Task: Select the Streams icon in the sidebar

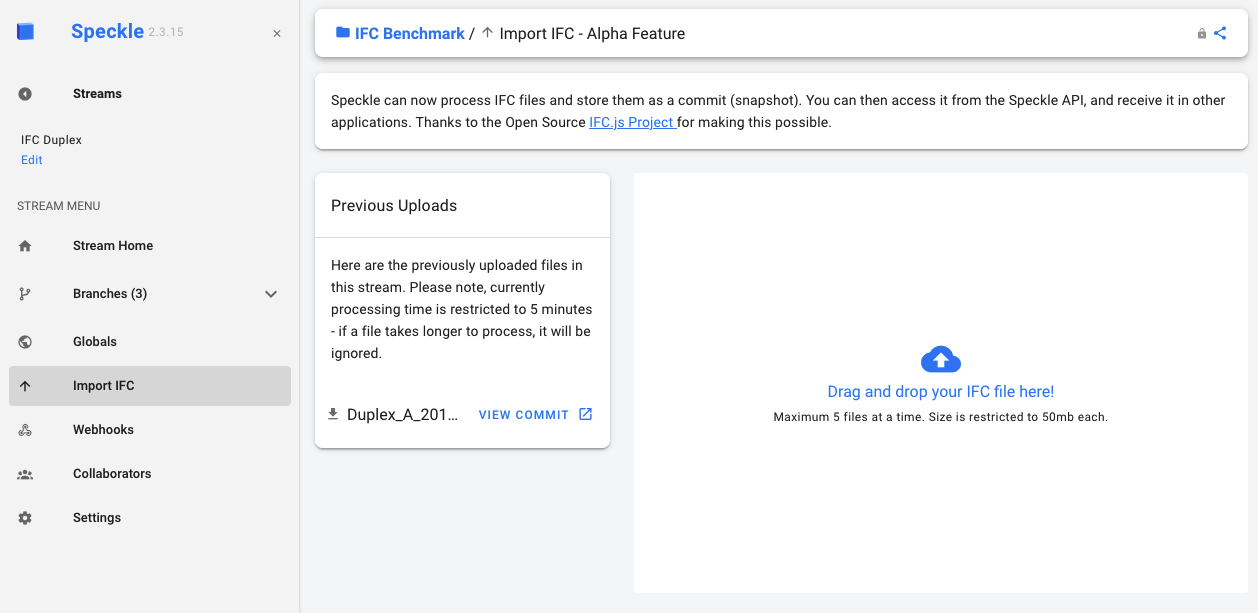Action: point(24,93)
